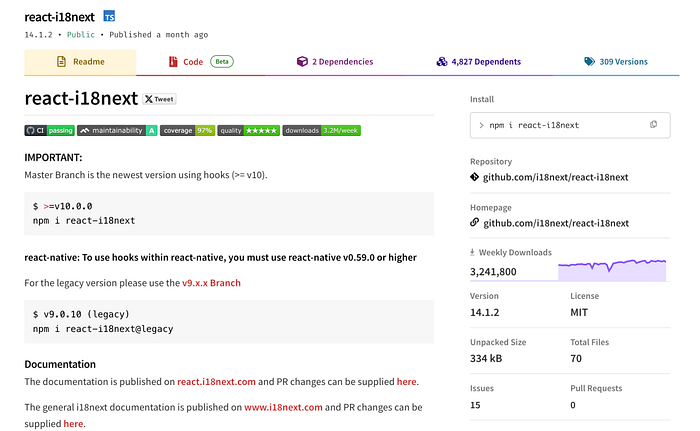Click 'Published a month ago' text
The height and width of the screenshot is (431, 700).
click(158, 35)
